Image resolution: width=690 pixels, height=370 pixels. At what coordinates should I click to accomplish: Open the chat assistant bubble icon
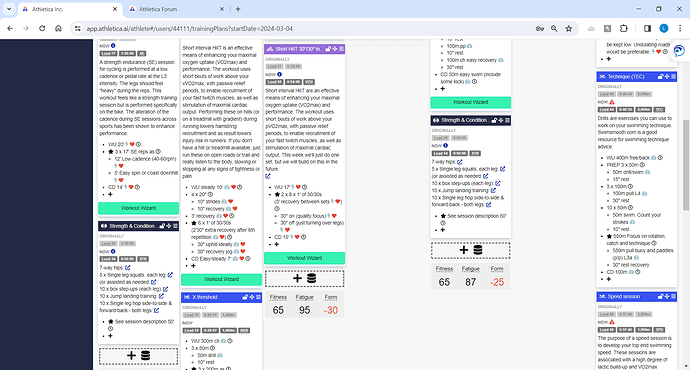click(x=679, y=51)
